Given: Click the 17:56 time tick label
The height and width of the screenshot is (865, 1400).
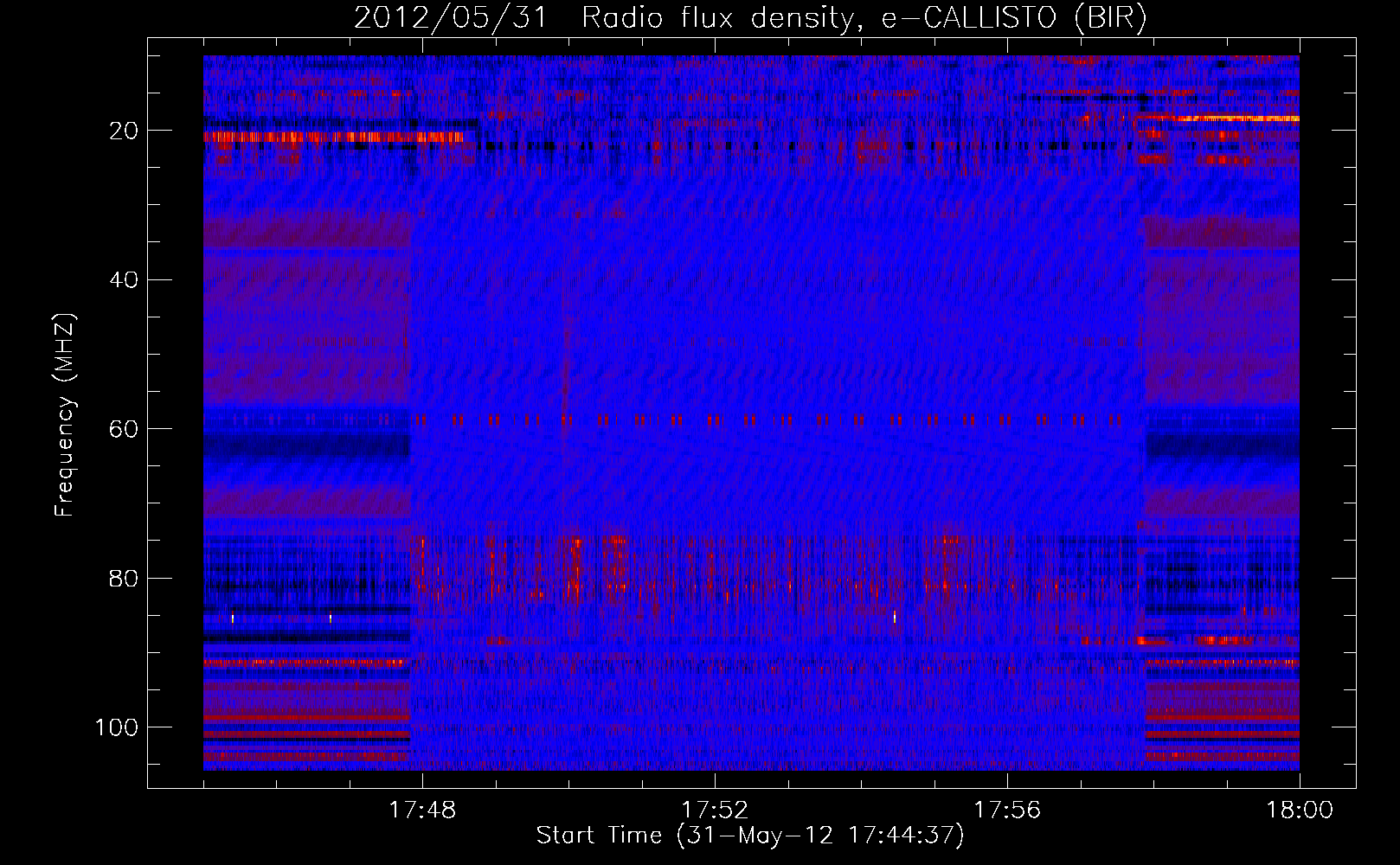Looking at the screenshot, I should (1007, 811).
